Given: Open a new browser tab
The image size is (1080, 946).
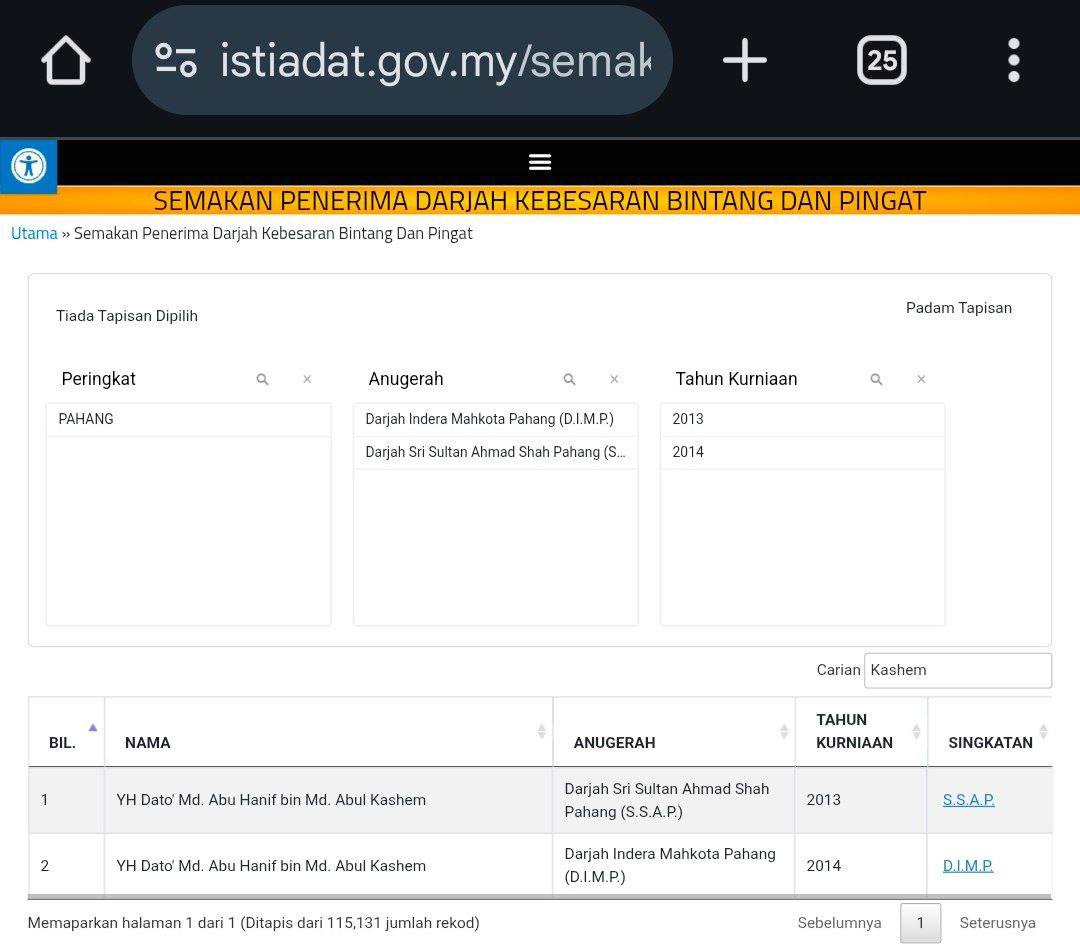Looking at the screenshot, I should 744,61.
